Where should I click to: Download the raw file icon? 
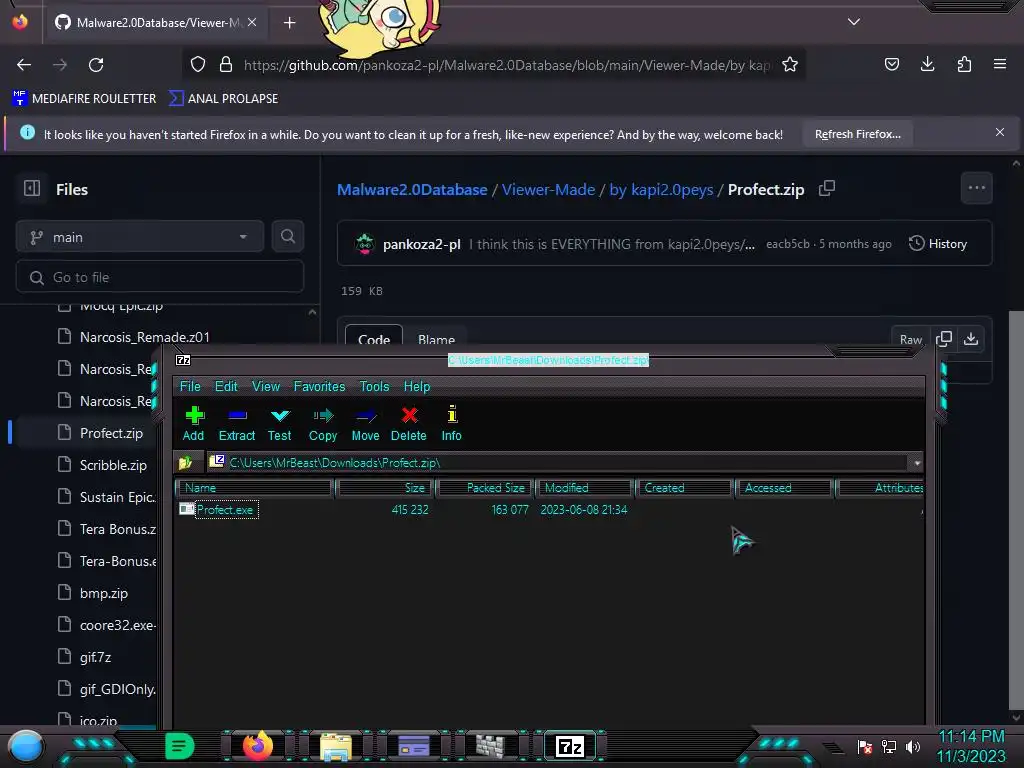[x=971, y=339]
